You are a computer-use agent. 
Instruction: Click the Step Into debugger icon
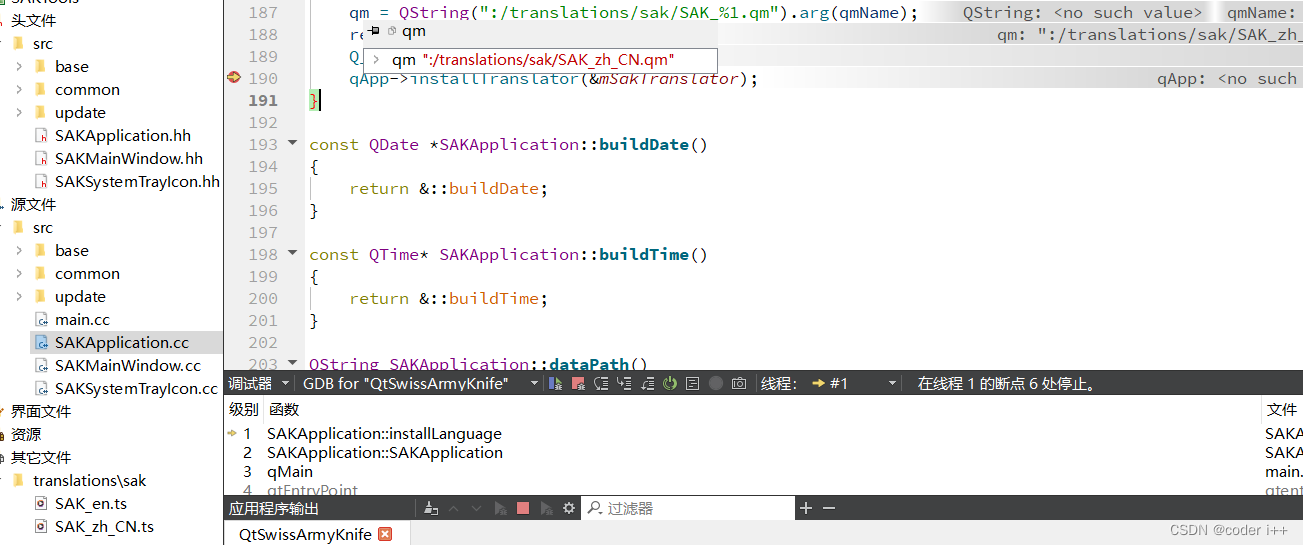(624, 383)
